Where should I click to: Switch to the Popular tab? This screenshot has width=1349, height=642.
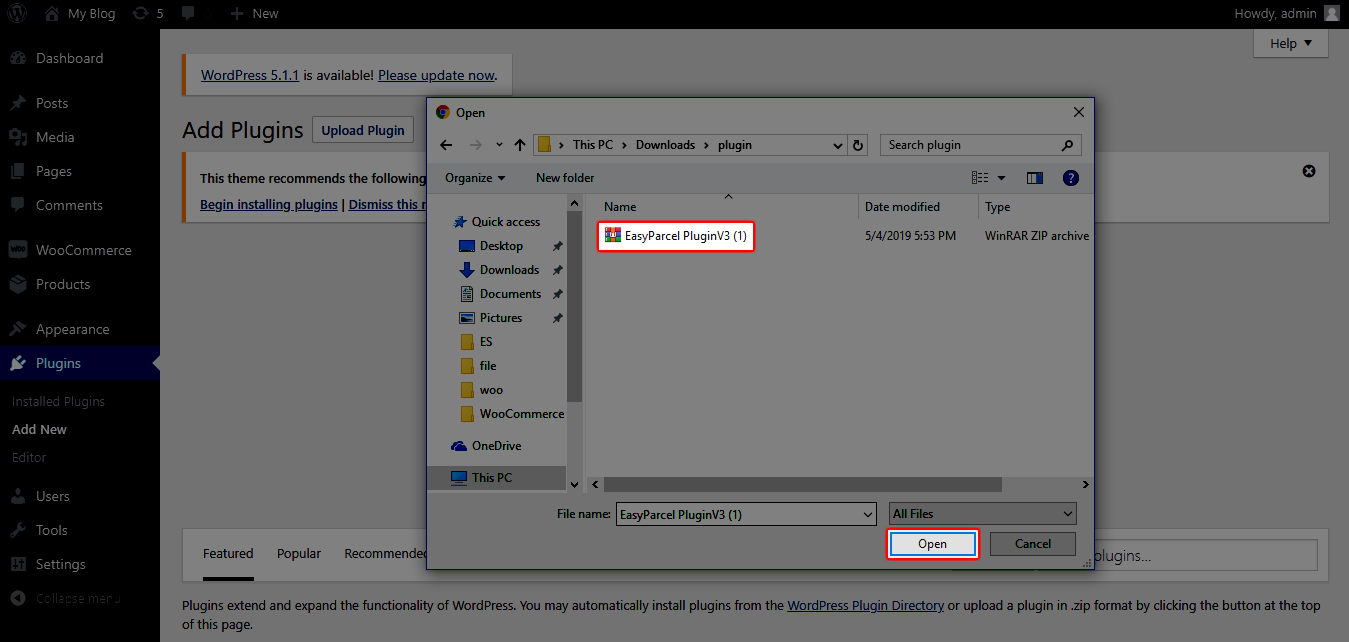tap(299, 553)
